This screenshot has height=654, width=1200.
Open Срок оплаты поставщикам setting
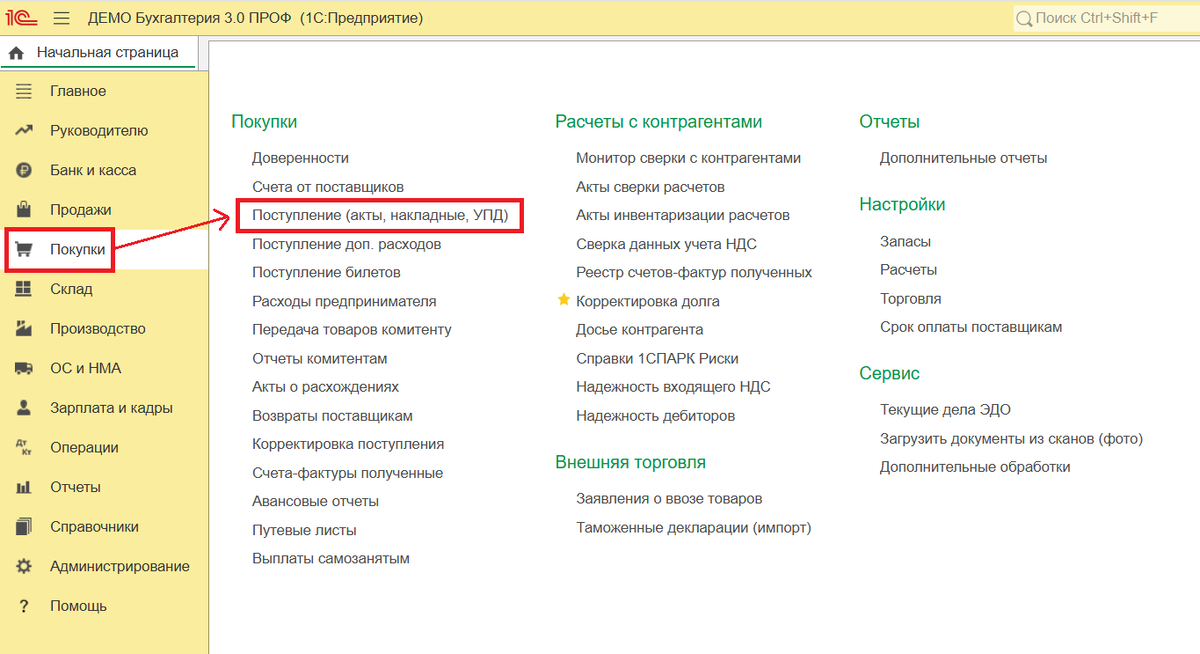pos(971,327)
